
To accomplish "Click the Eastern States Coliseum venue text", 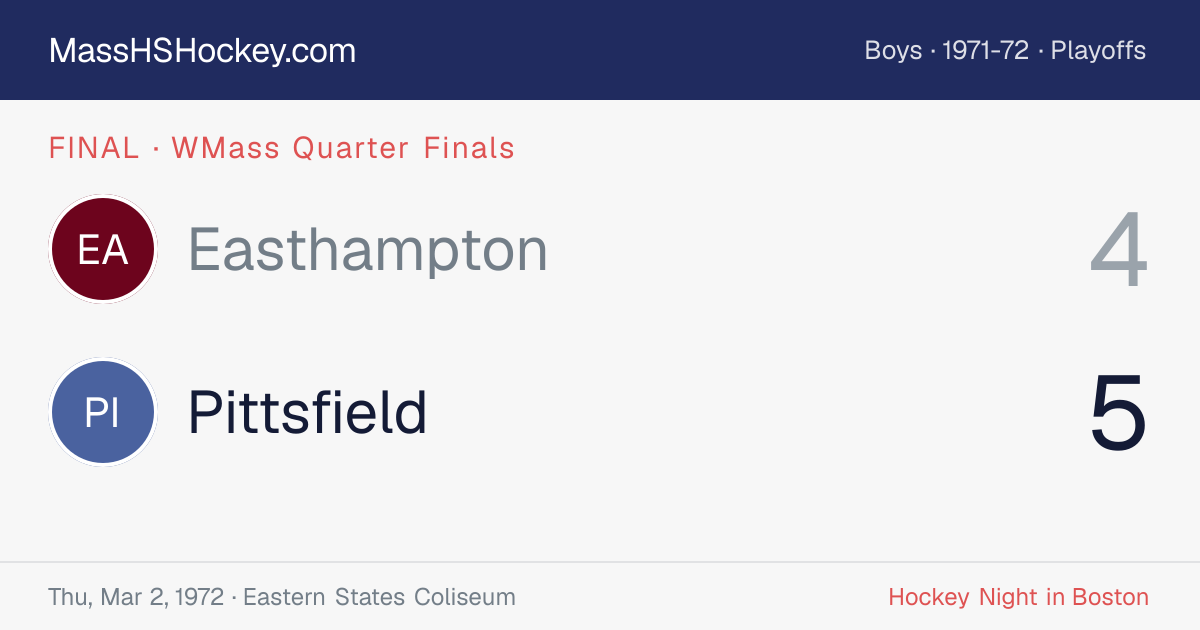I will (379, 597).
